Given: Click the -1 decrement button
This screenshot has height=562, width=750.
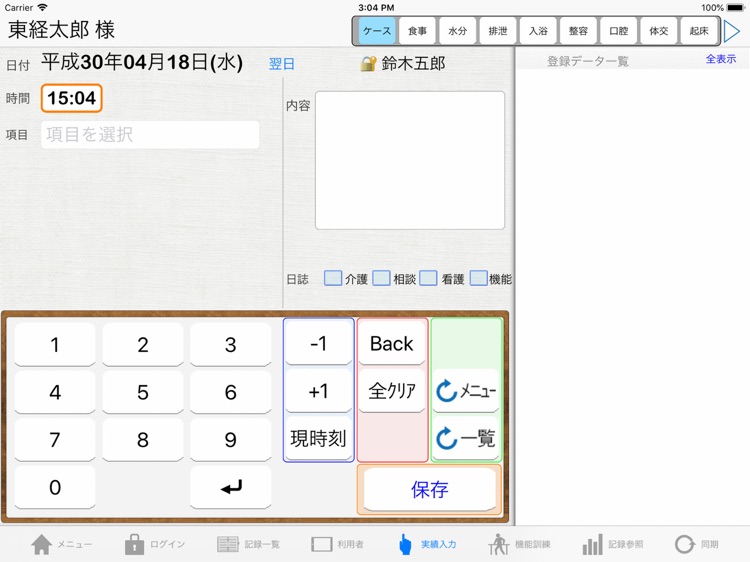Looking at the screenshot, I should [318, 343].
